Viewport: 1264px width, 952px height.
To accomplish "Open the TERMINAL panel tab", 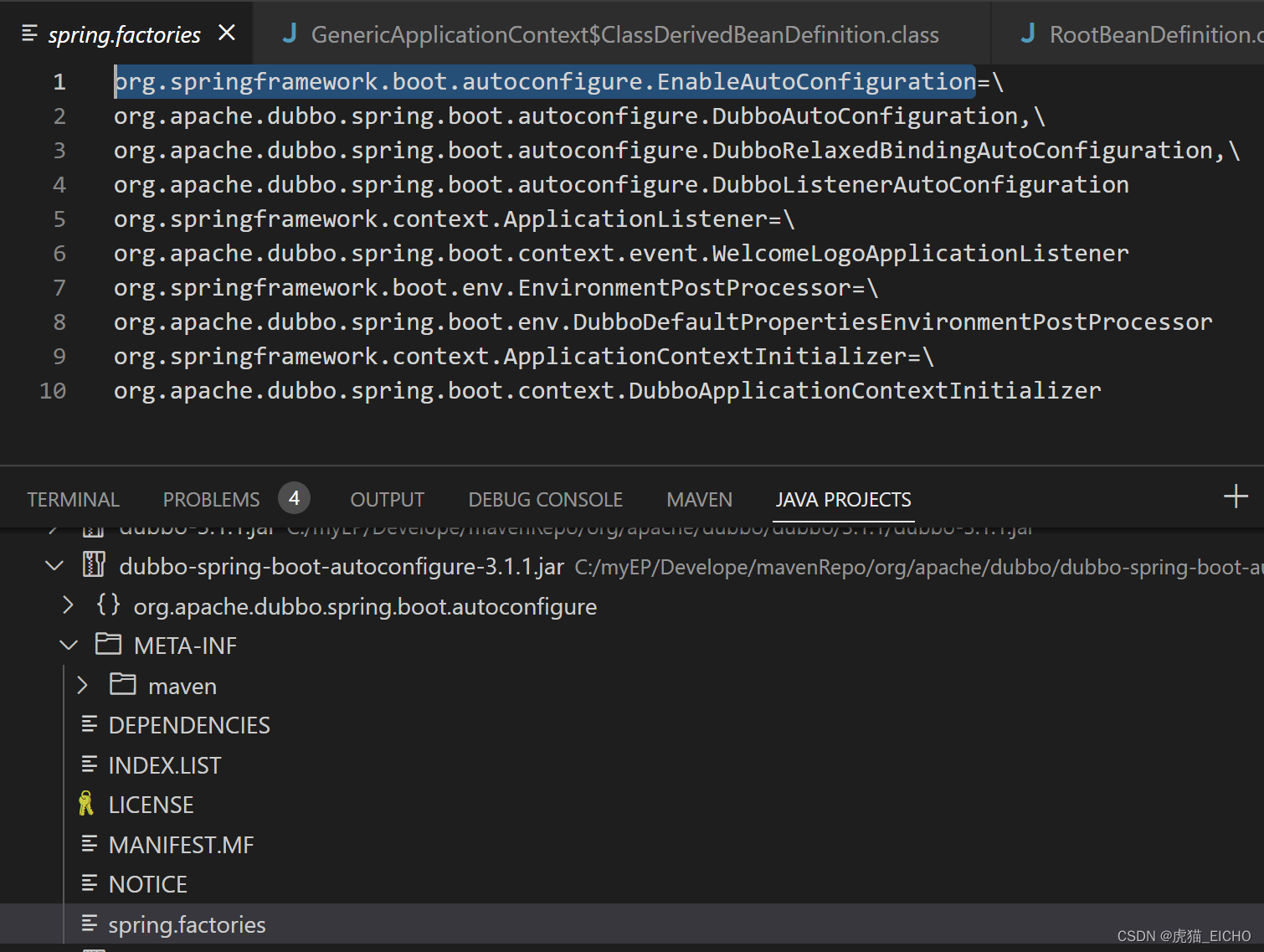I will [x=73, y=500].
